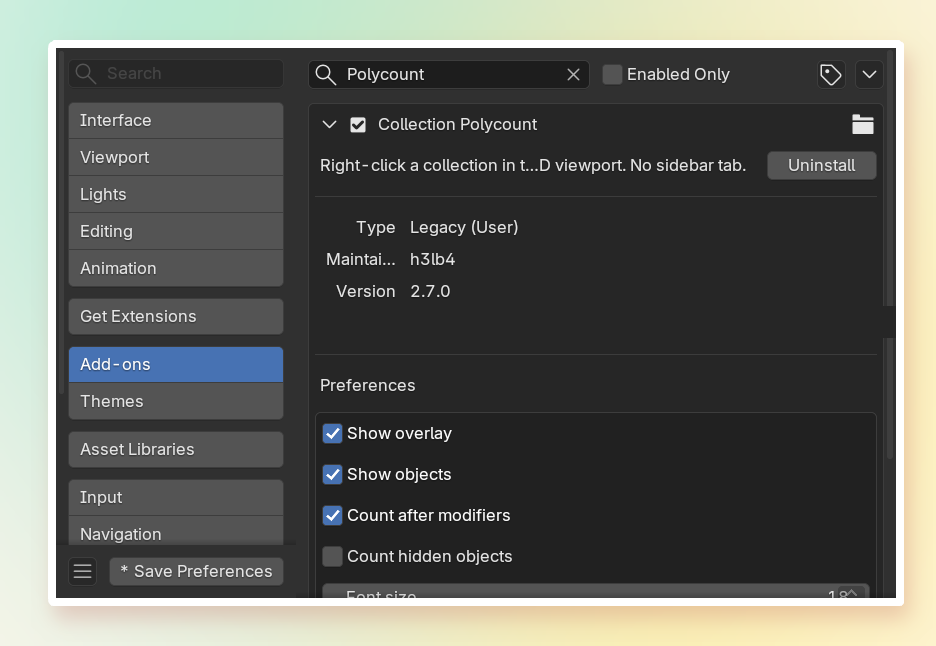The height and width of the screenshot is (646, 936).
Task: Open the Animation preferences
Action: 176,269
